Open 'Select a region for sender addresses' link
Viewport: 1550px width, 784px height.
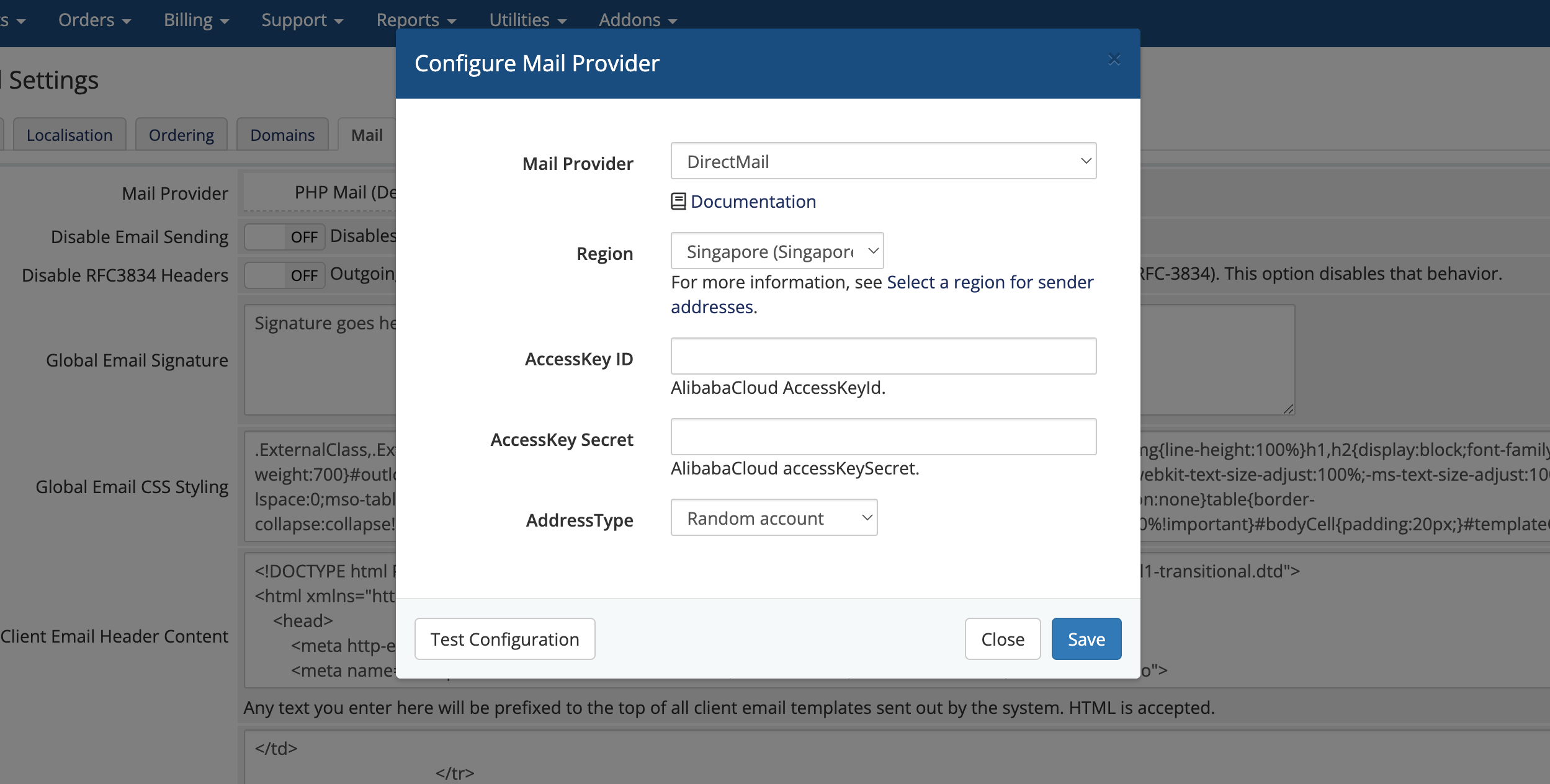[882, 295]
